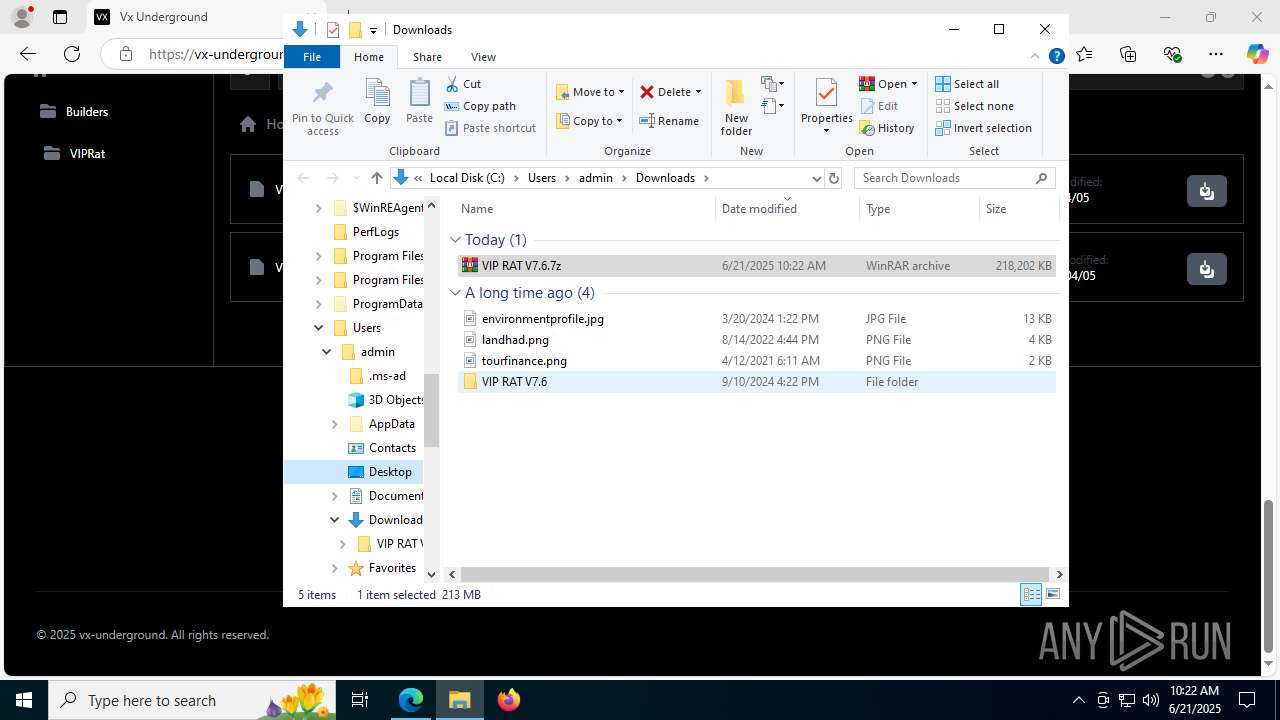Image resolution: width=1280 pixels, height=720 pixels.
Task: Open Task View on taskbar
Action: tap(361, 700)
